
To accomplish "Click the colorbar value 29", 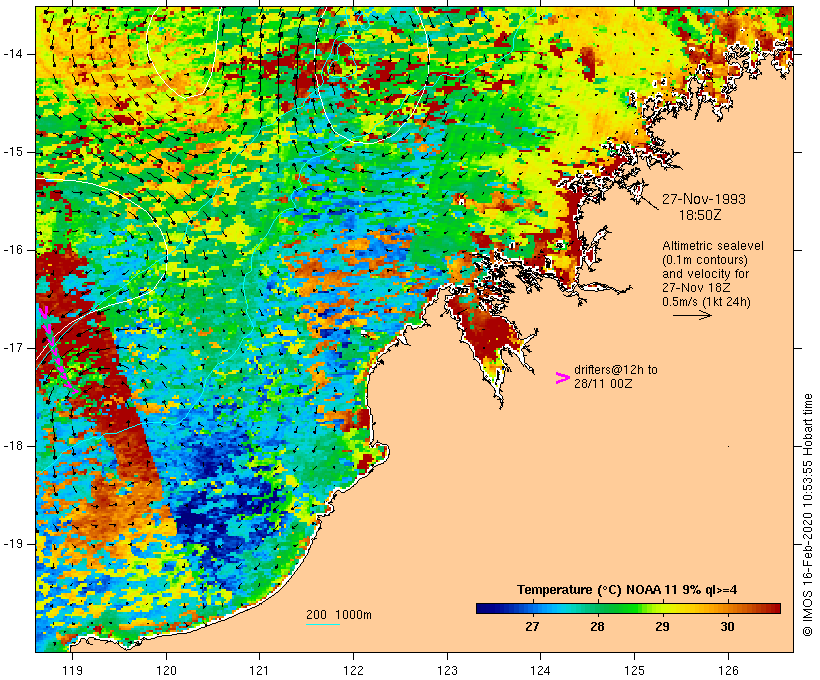I will point(662,627).
